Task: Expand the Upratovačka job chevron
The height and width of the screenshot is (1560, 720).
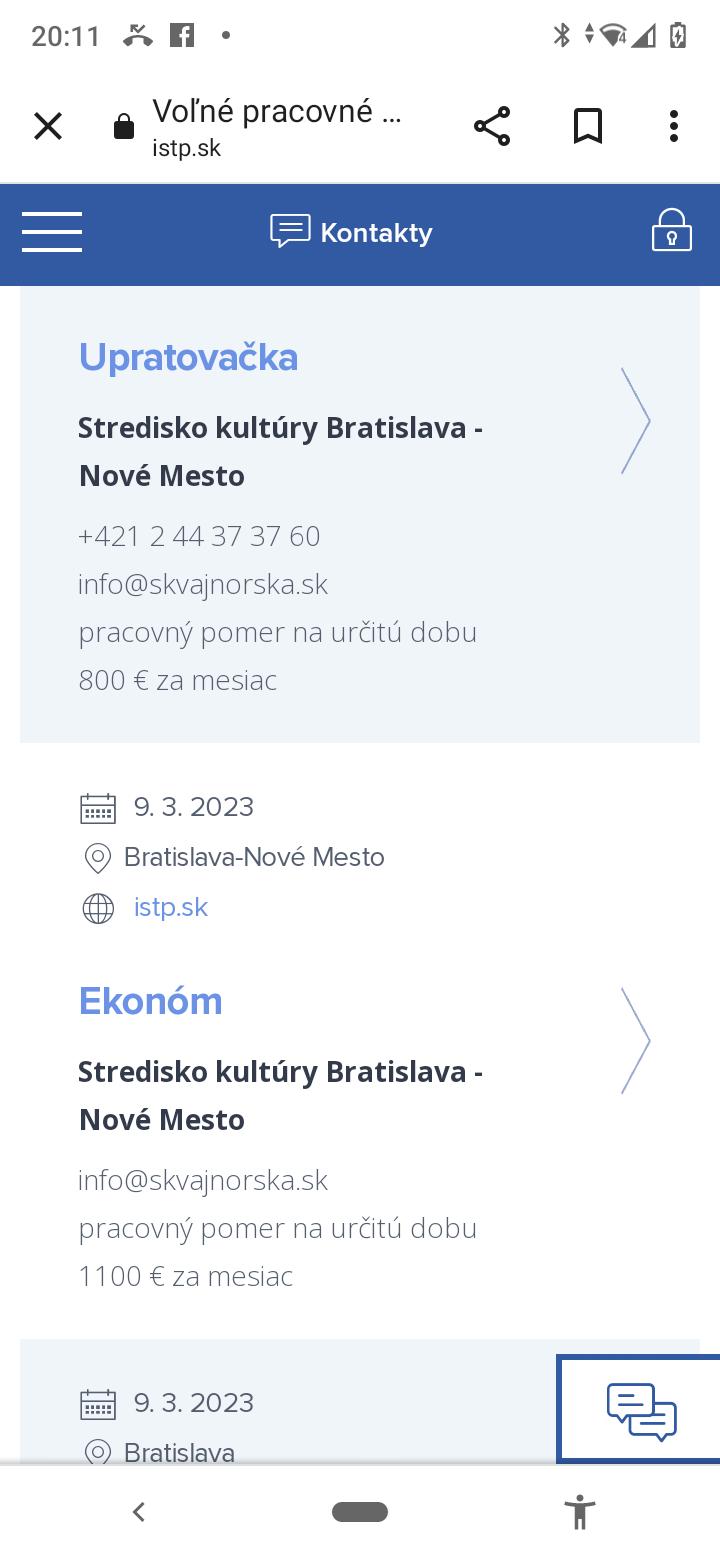Action: click(x=635, y=421)
